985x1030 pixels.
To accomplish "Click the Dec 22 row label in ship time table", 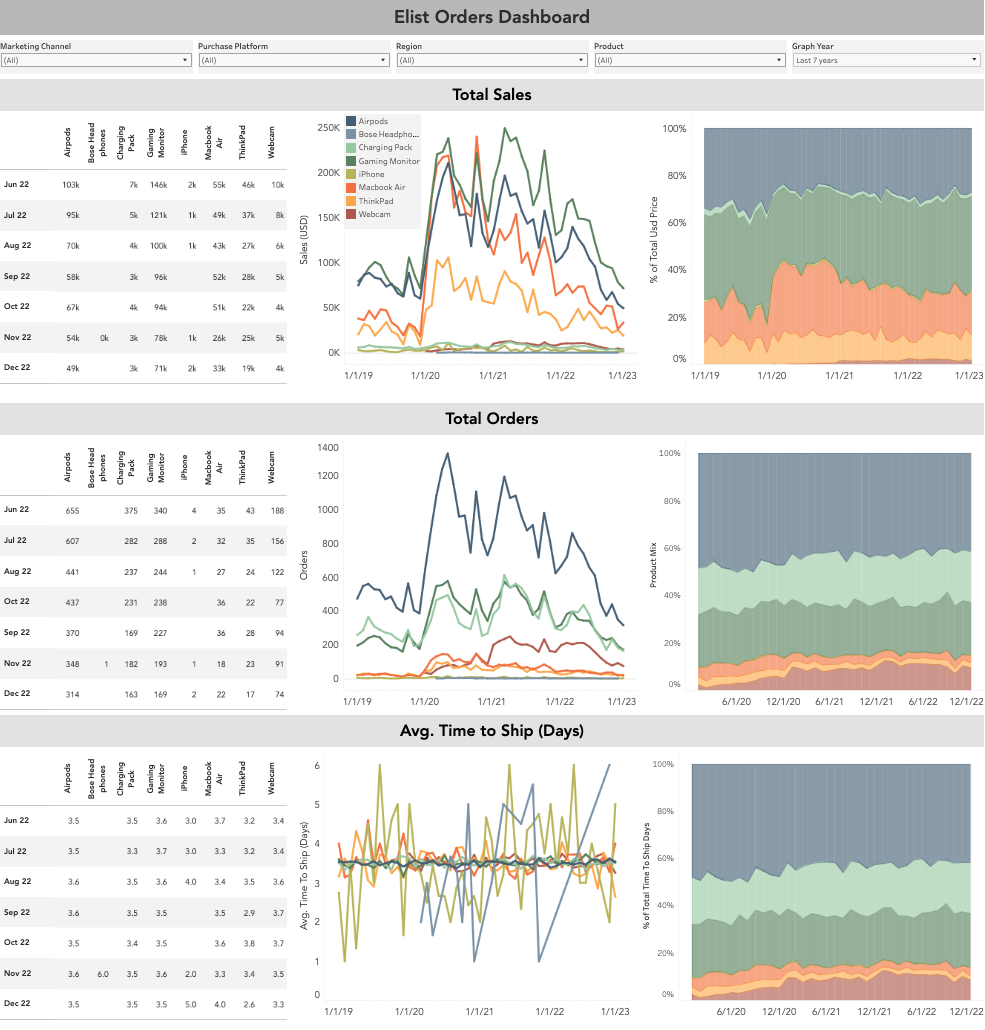I will point(16,1004).
